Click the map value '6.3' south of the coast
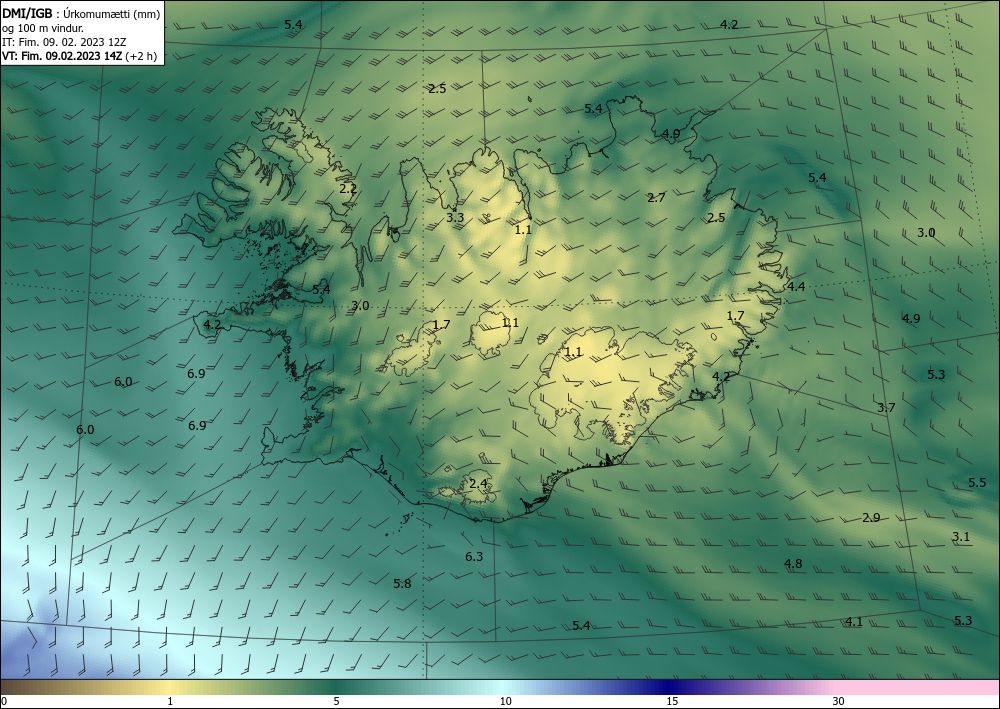 tap(474, 557)
